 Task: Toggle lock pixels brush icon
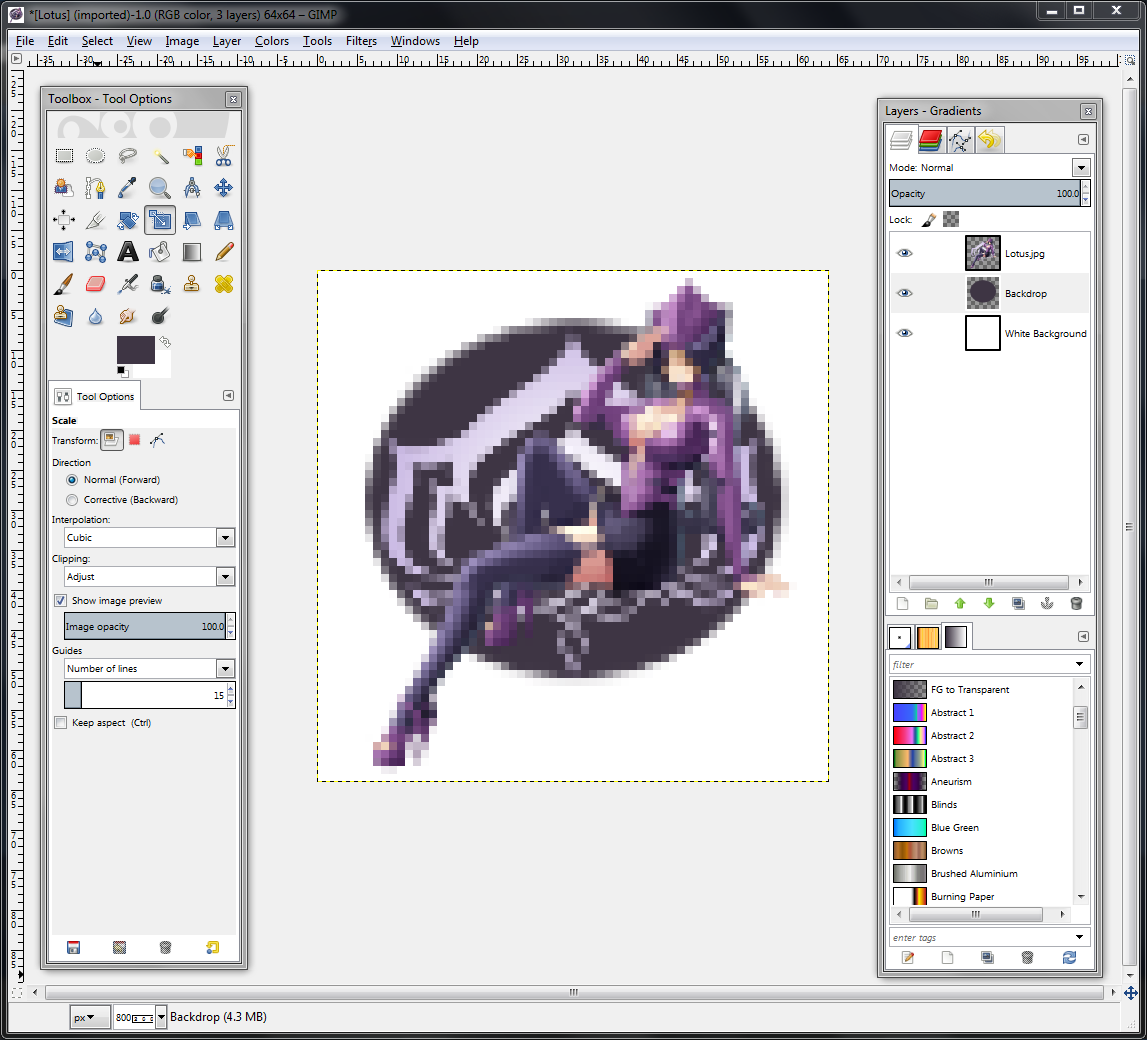(928, 219)
